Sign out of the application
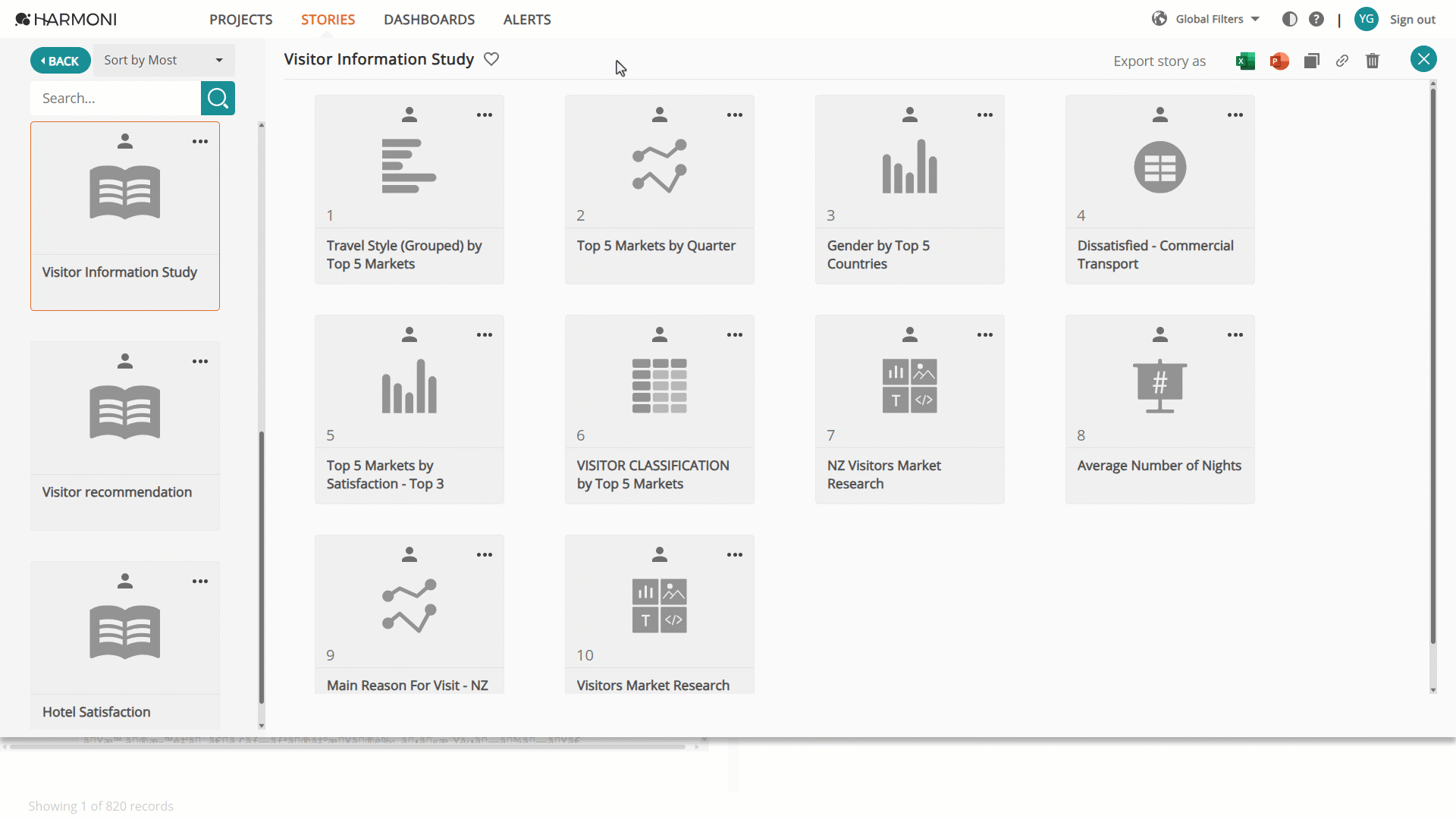This screenshot has width=1456, height=819. (1413, 20)
